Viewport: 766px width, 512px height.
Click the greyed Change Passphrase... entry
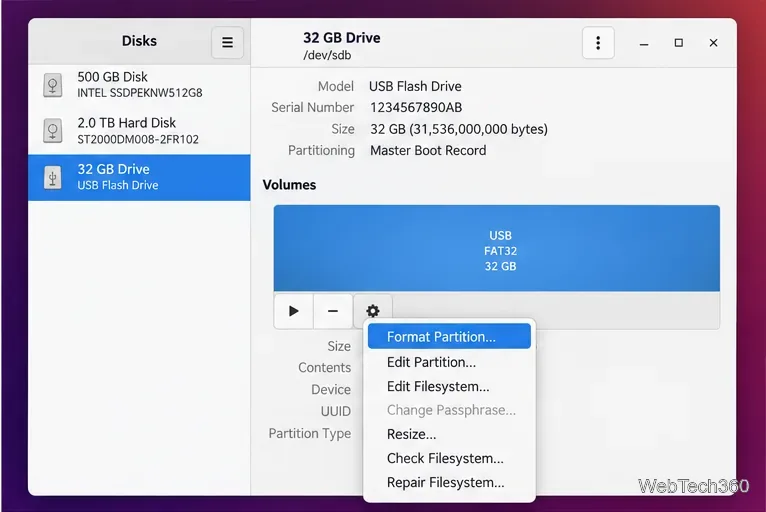click(x=449, y=410)
